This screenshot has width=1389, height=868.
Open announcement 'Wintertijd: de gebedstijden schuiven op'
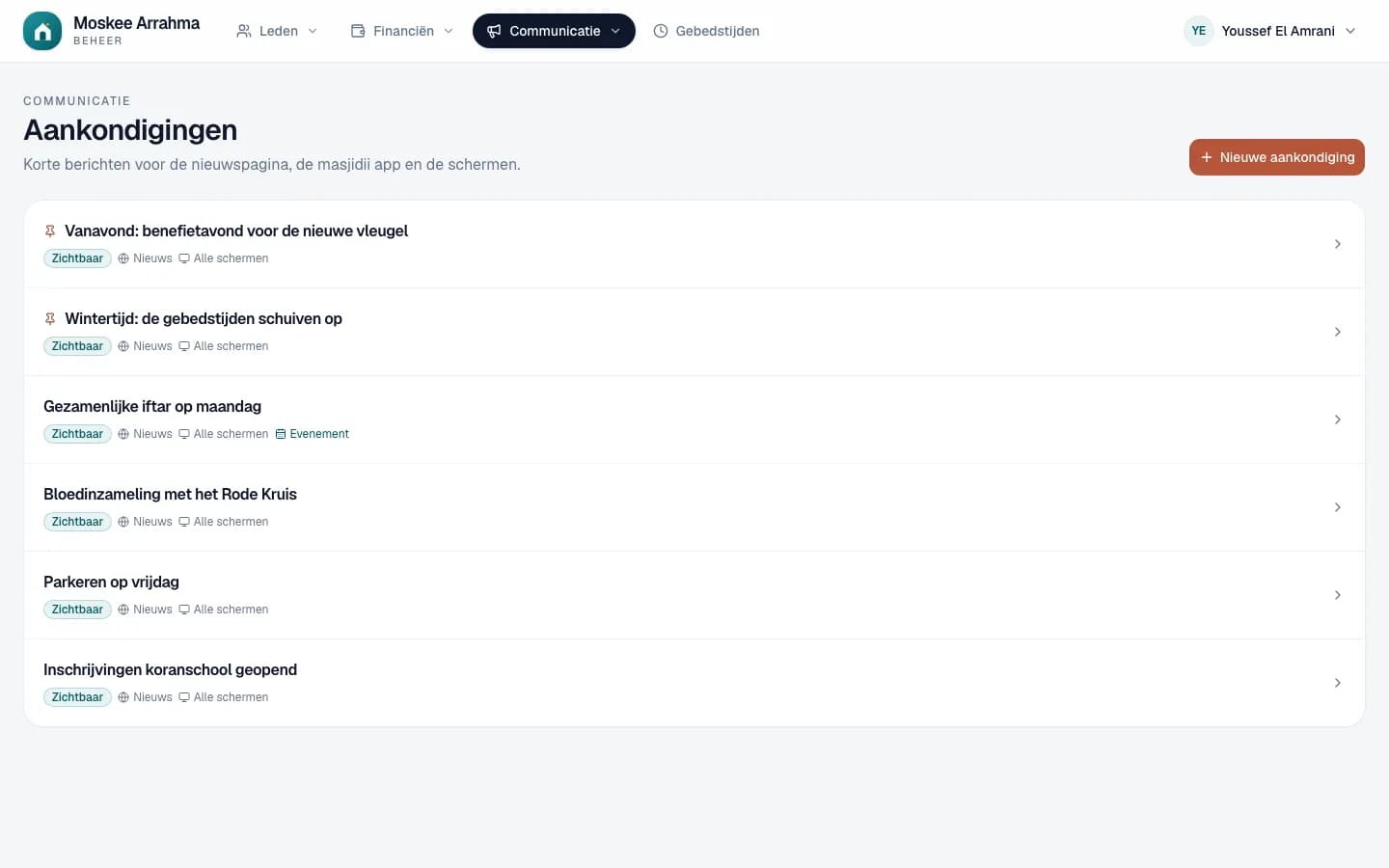[204, 319]
